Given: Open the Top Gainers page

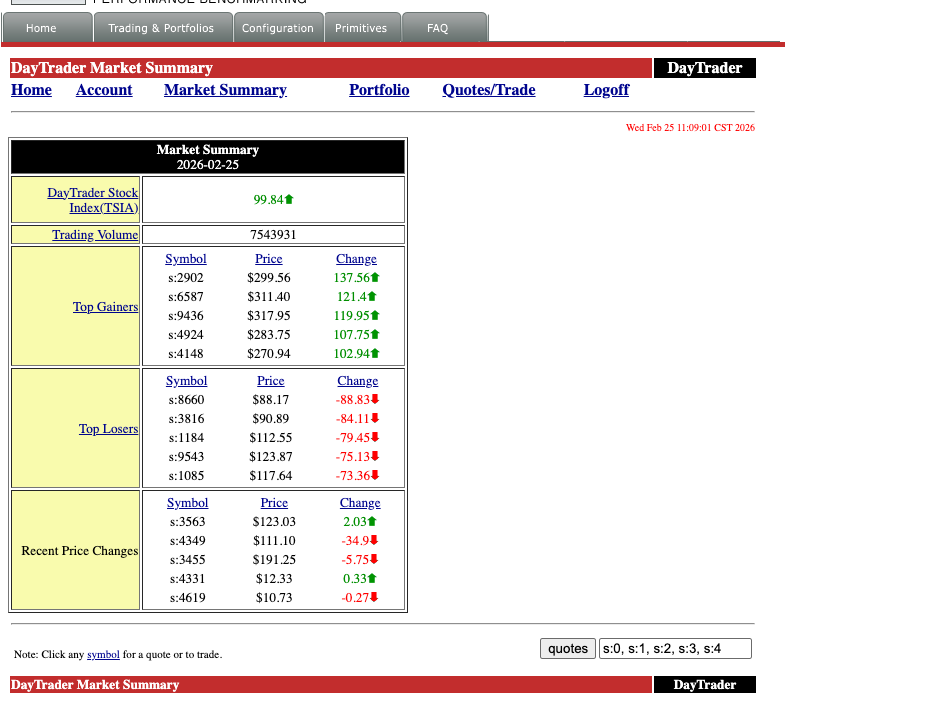Looking at the screenshot, I should [105, 306].
